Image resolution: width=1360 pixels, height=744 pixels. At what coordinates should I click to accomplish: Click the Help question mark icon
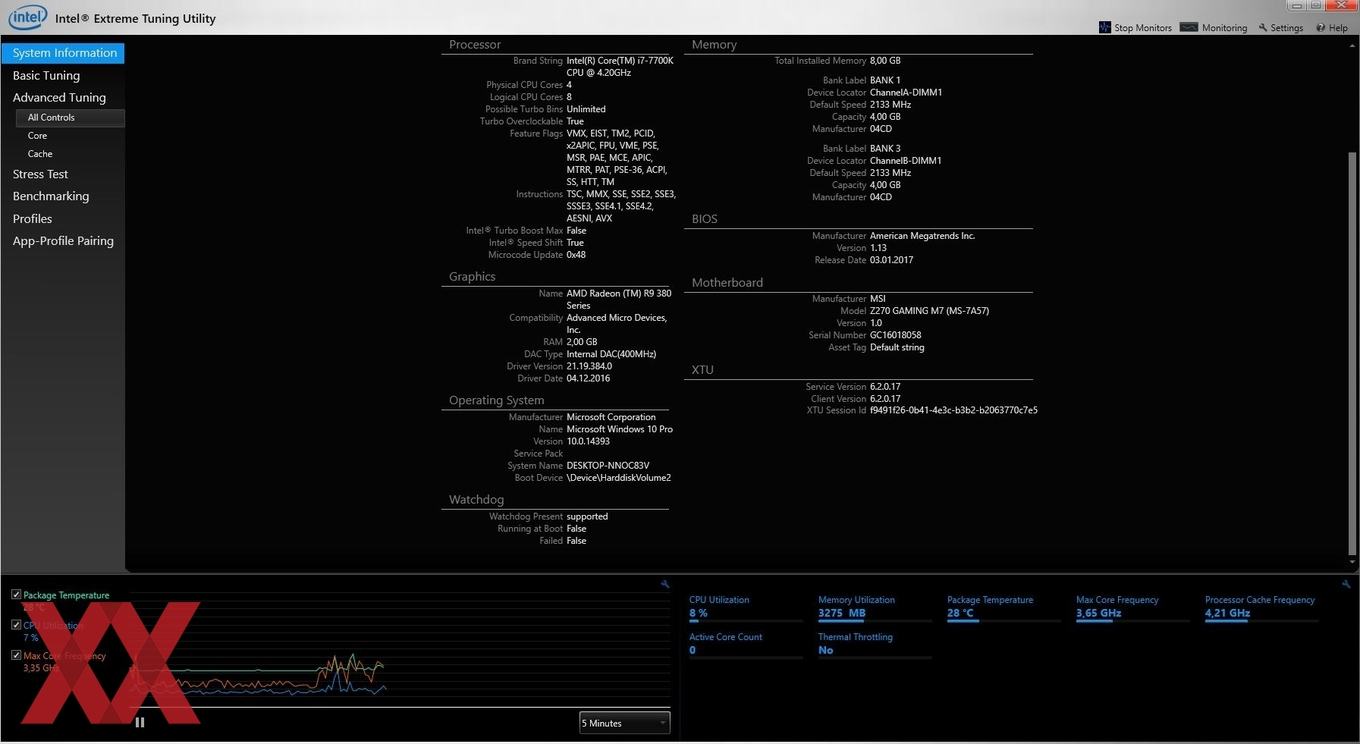click(x=1321, y=28)
